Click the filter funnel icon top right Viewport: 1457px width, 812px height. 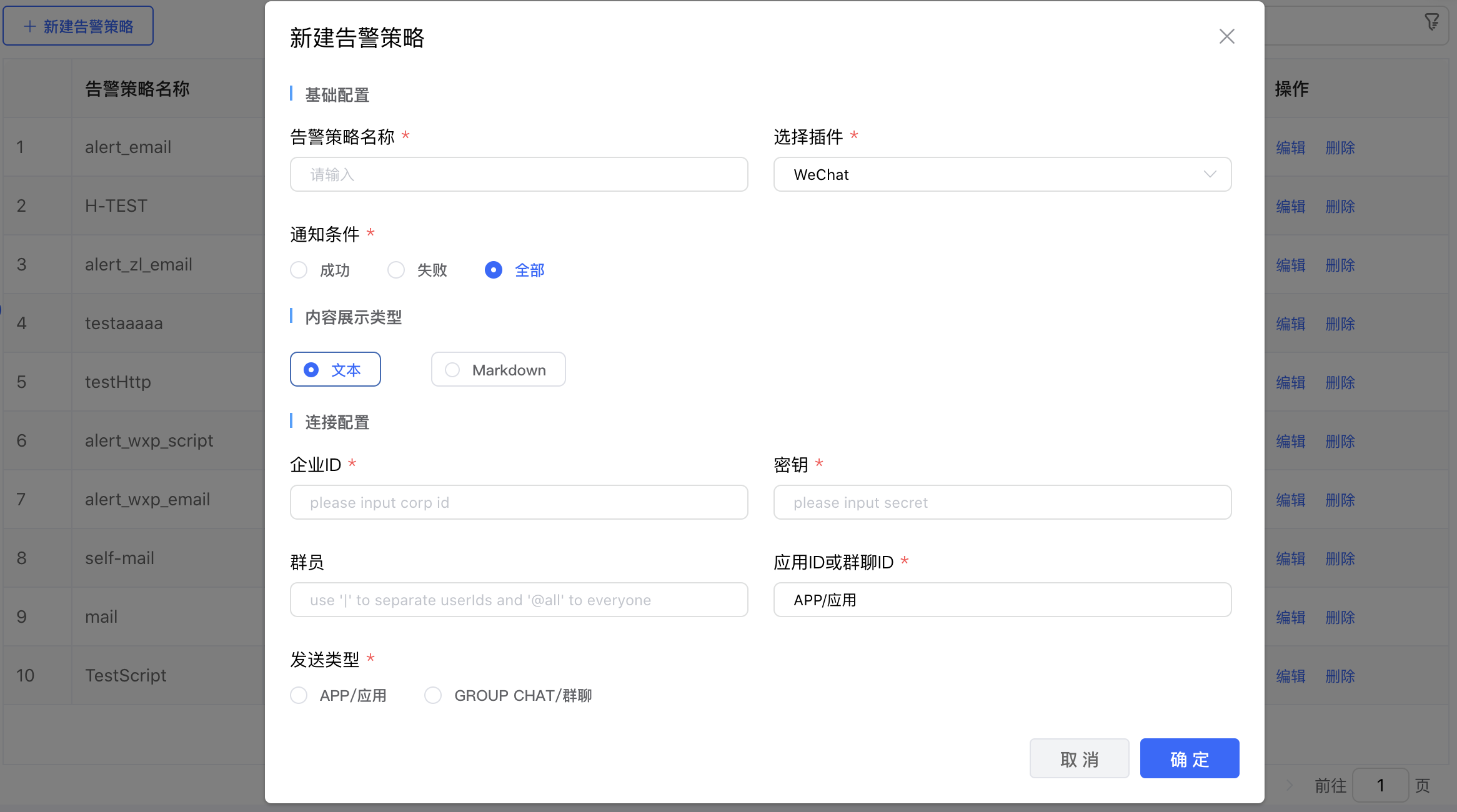click(x=1431, y=22)
